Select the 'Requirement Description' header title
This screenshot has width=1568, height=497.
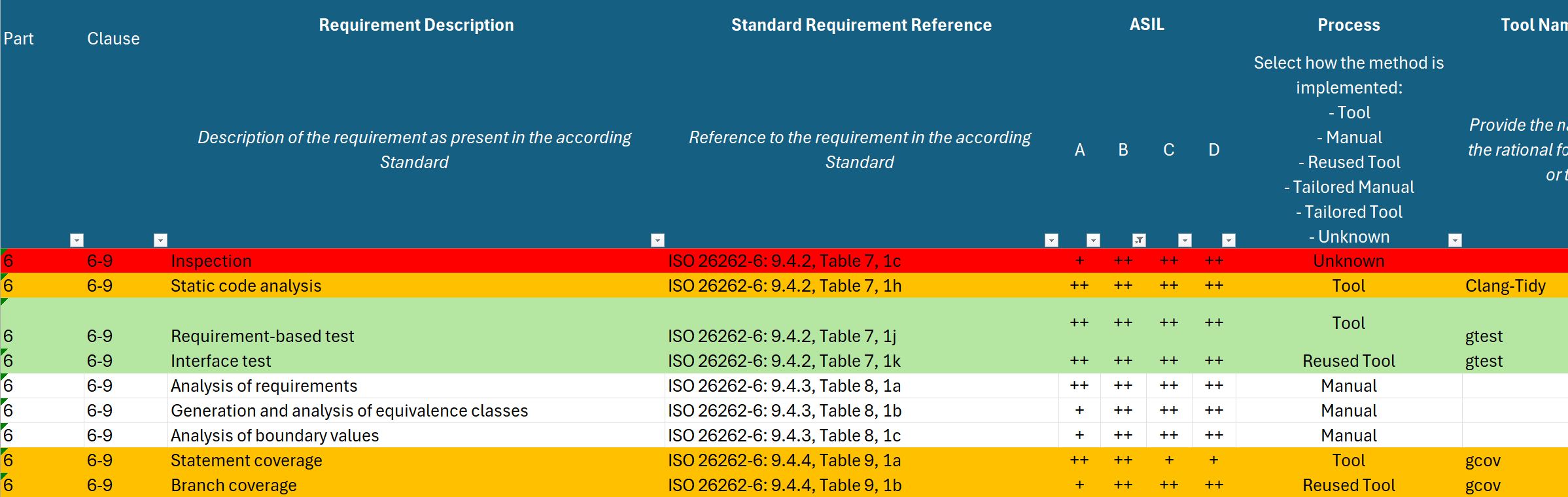[416, 25]
